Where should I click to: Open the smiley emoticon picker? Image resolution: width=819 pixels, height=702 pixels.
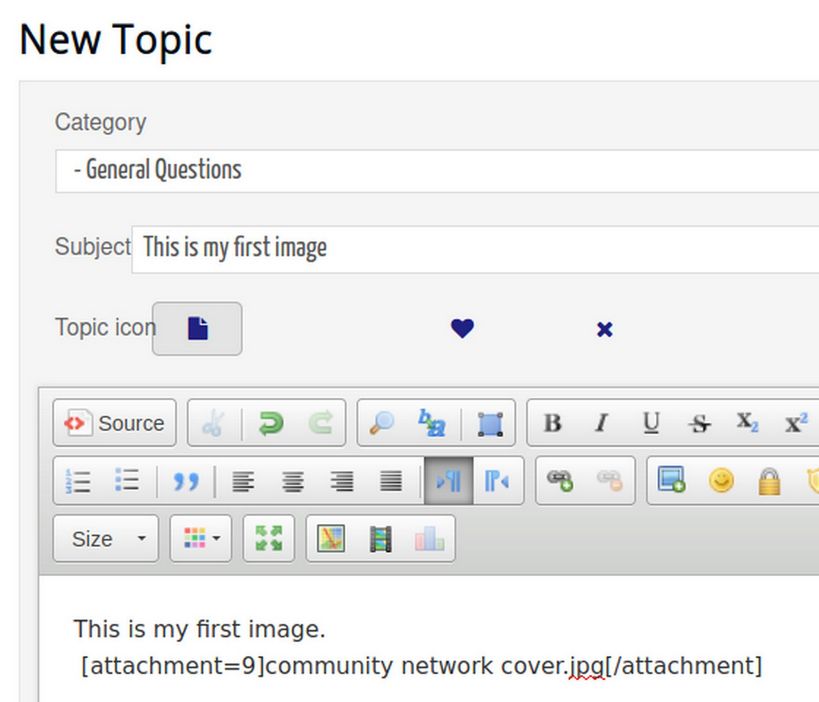tap(721, 481)
